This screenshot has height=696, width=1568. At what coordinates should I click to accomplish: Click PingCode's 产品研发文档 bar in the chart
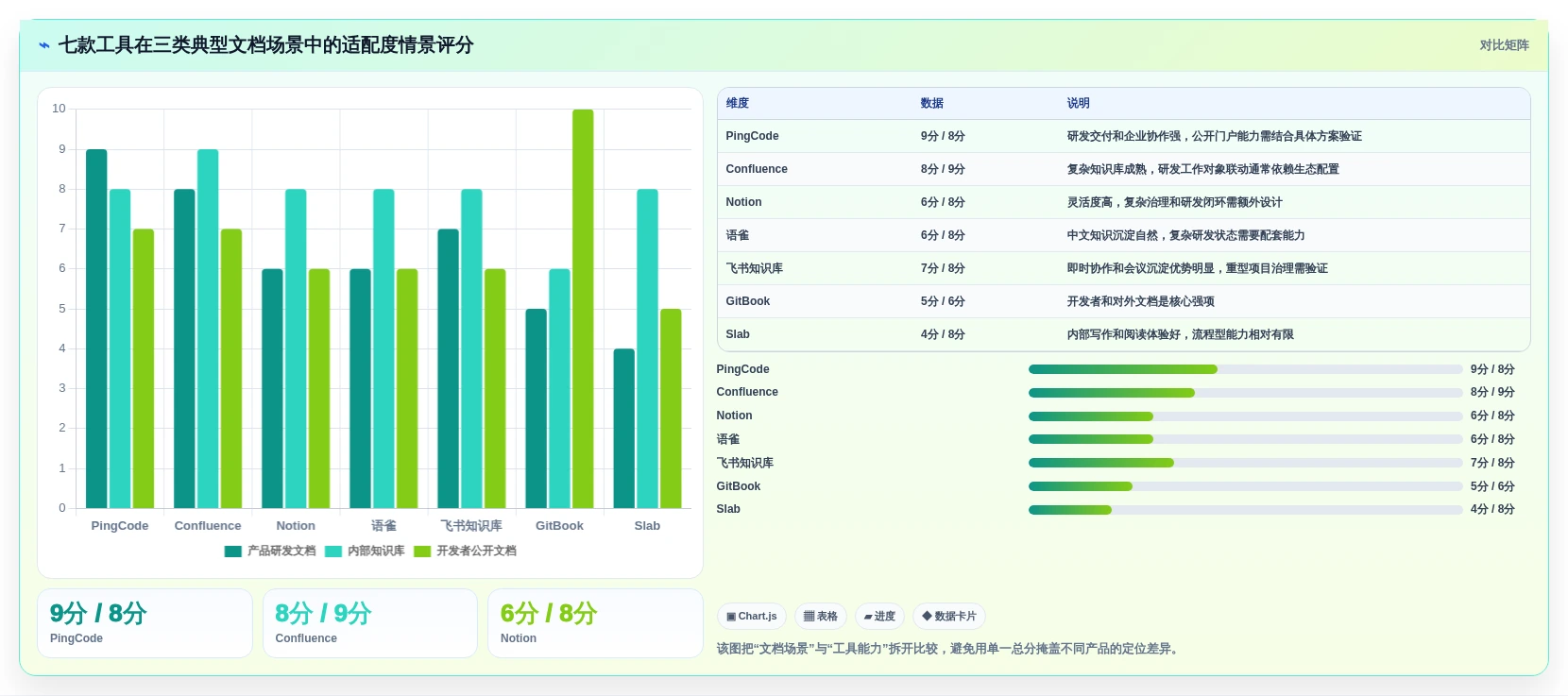coord(96,329)
